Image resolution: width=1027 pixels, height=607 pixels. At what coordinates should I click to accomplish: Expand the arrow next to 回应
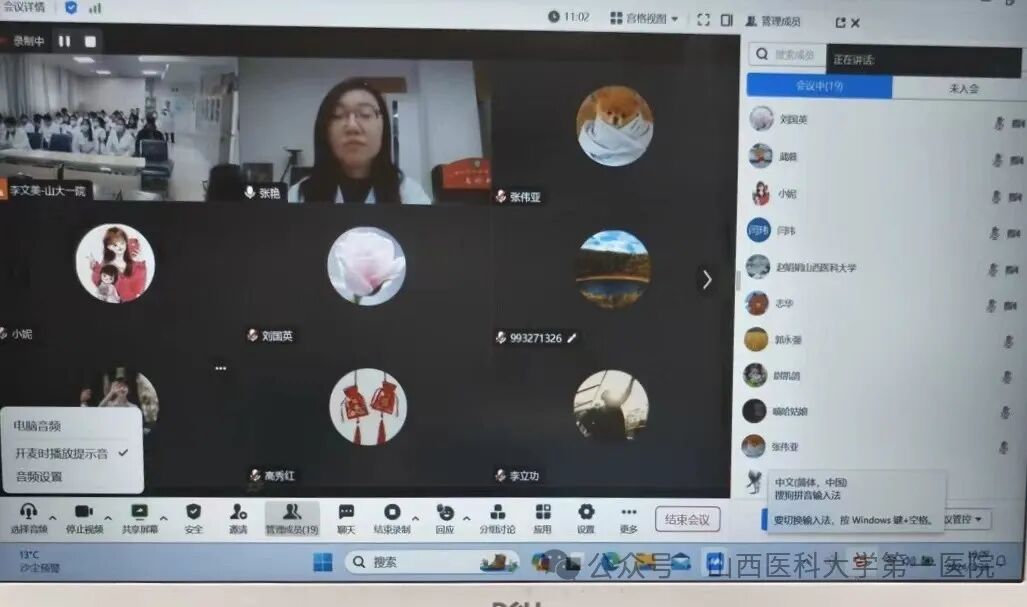pos(466,518)
